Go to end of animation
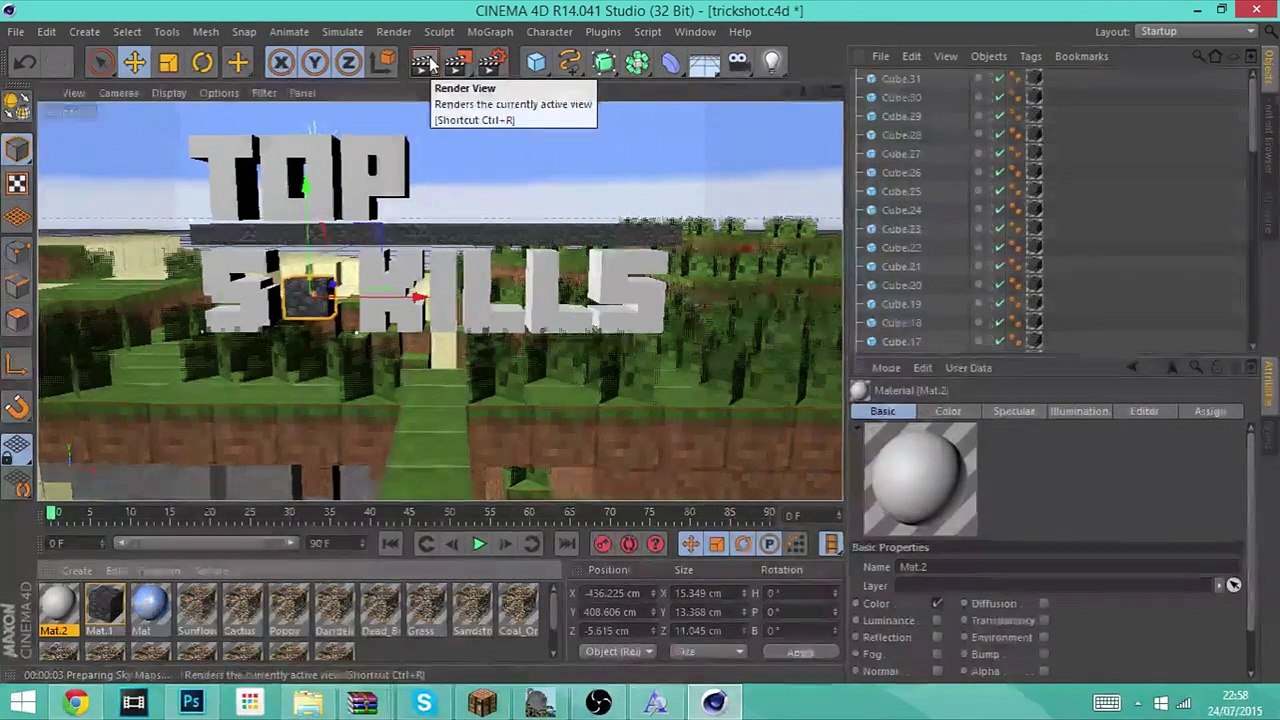The height and width of the screenshot is (720, 1280). [566, 543]
